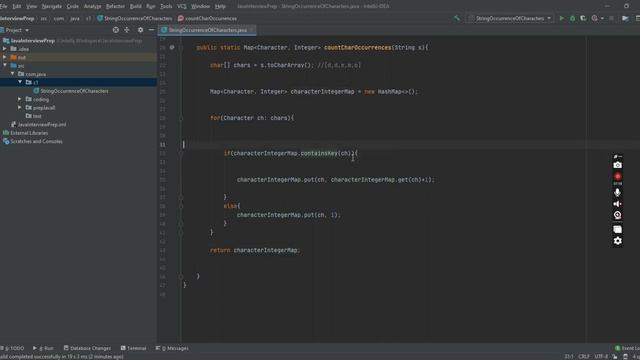Open the run configuration StringOccurrenceOfCharacters dropdown
Viewport: 640px width, 360px height.
(x=510, y=18)
